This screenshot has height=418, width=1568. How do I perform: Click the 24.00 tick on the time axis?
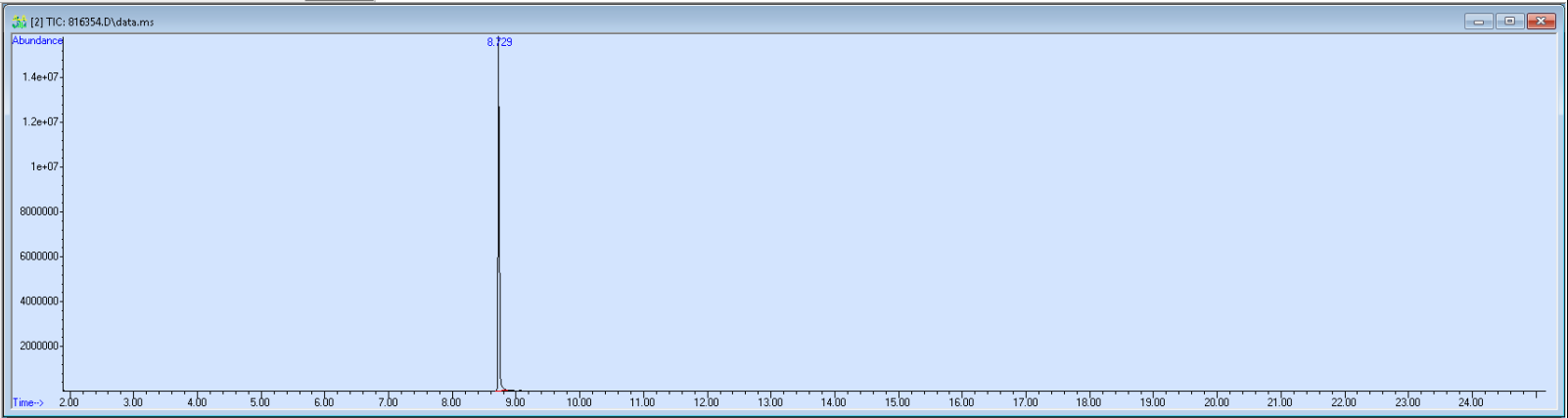(x=1470, y=402)
